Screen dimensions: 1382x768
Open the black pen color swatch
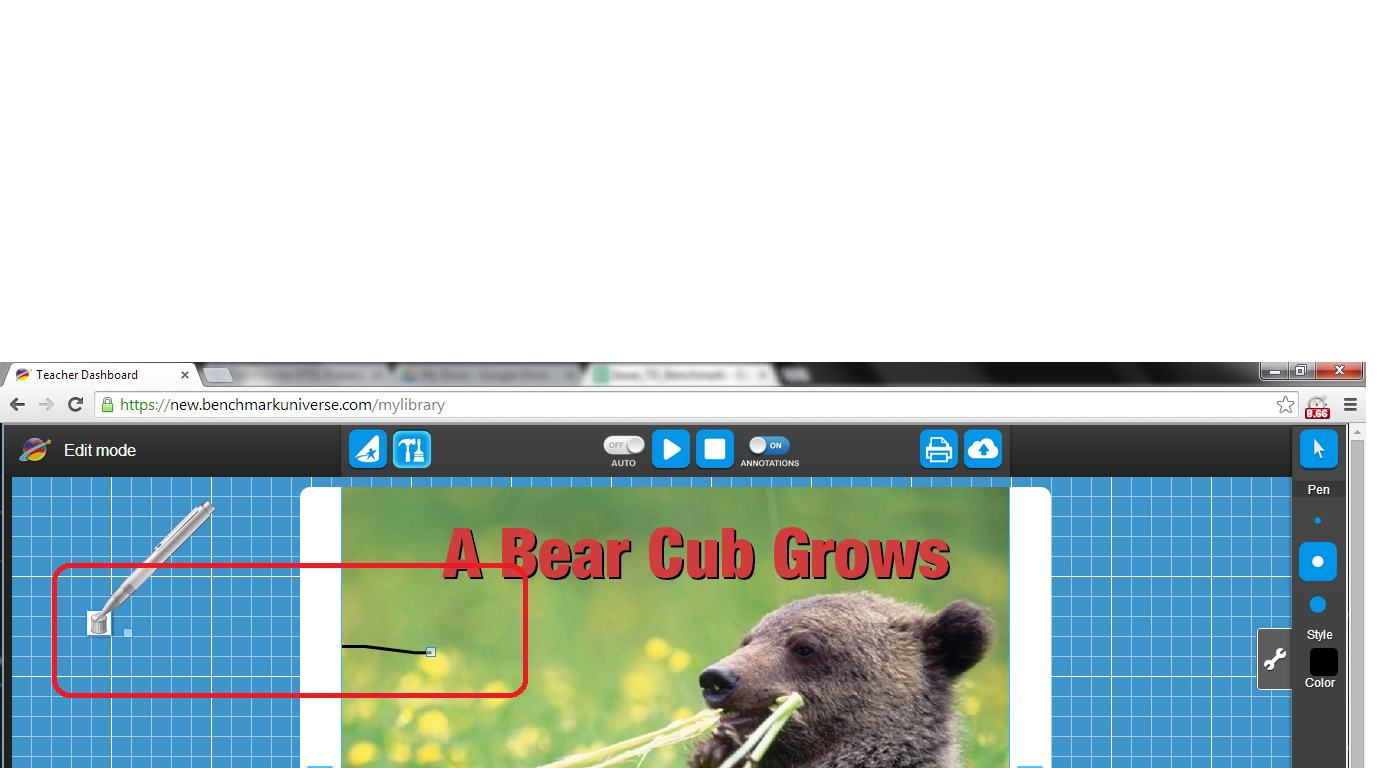coord(1324,662)
